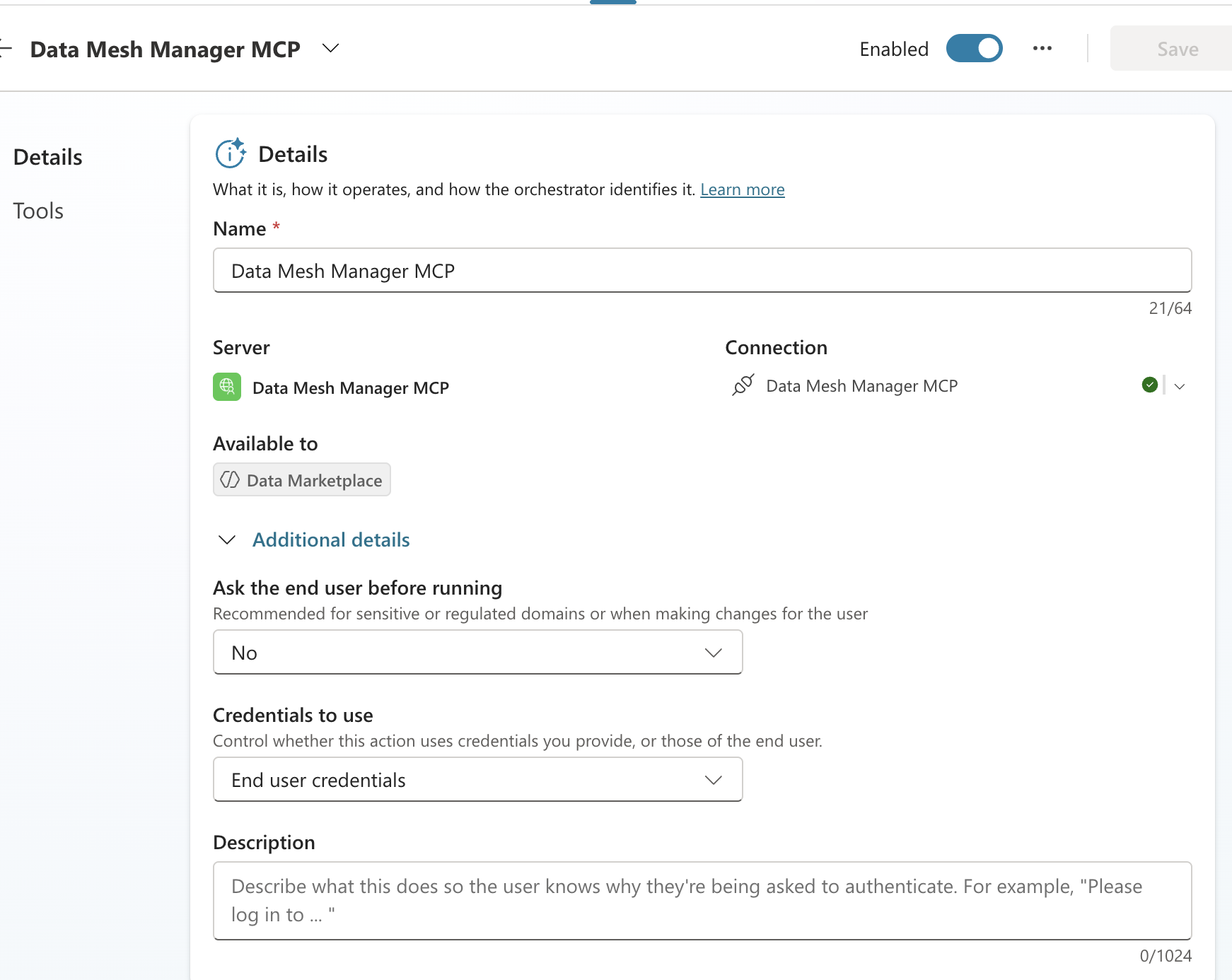This screenshot has height=980, width=1232.
Task: Click the back arrow icon
Action: point(6,48)
